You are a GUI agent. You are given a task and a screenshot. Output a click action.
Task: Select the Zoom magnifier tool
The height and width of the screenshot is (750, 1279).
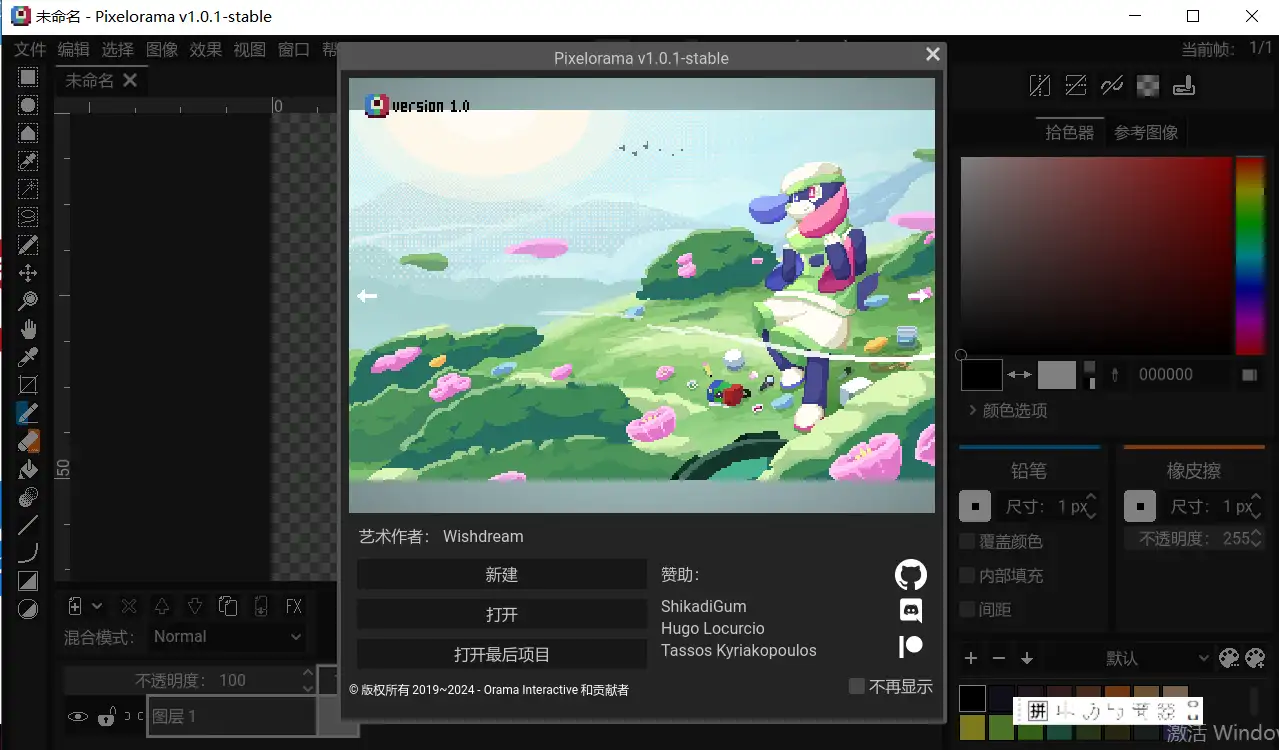(x=28, y=301)
